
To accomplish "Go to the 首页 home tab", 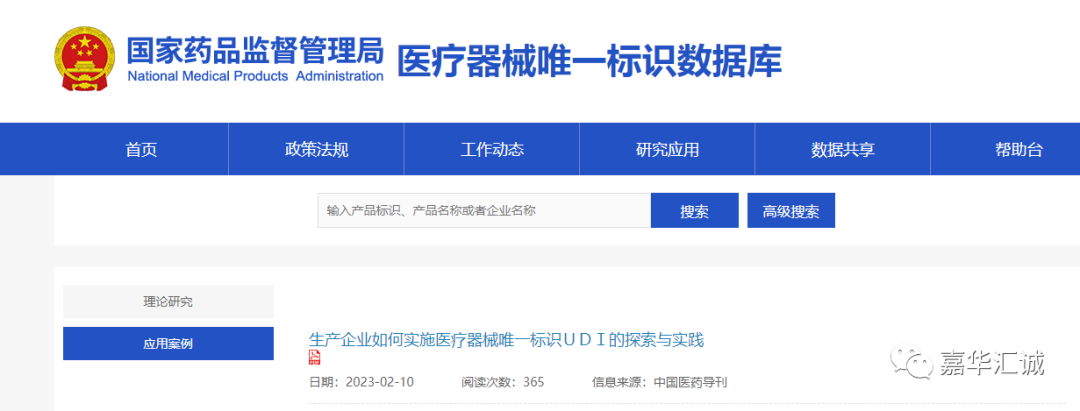I will [141, 150].
